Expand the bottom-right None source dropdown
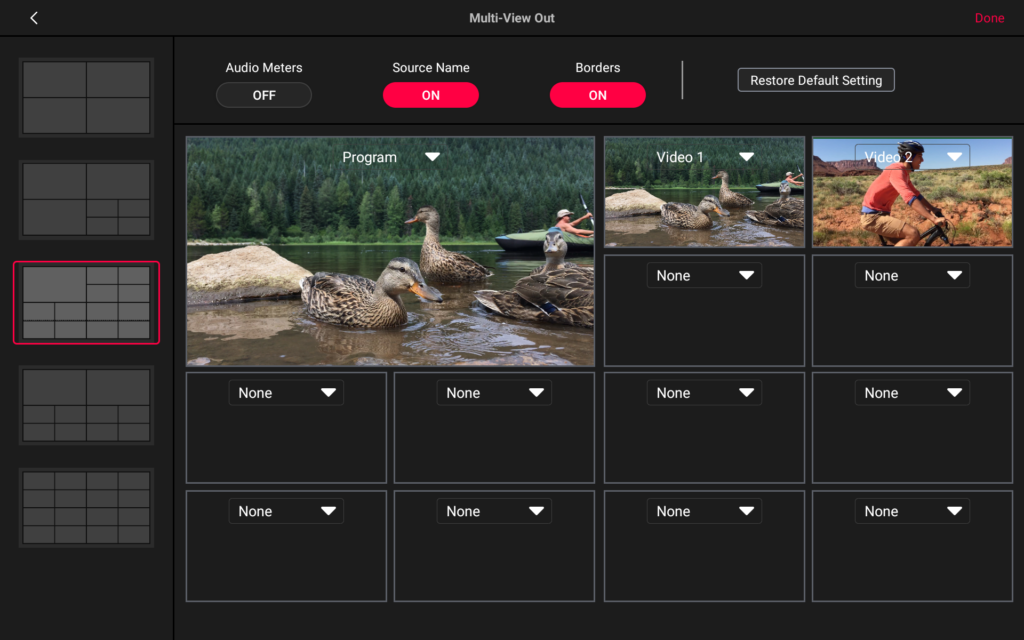The height and width of the screenshot is (640, 1024). pyautogui.click(x=912, y=511)
